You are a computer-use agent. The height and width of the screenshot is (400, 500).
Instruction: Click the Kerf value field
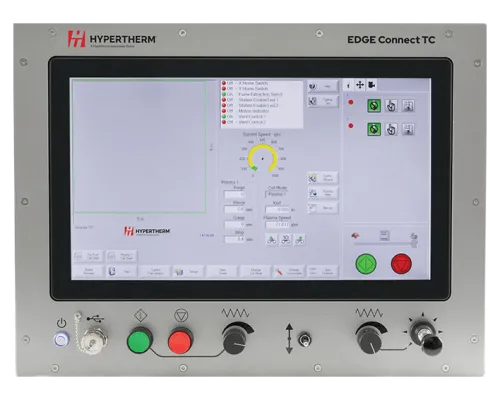(x=277, y=209)
